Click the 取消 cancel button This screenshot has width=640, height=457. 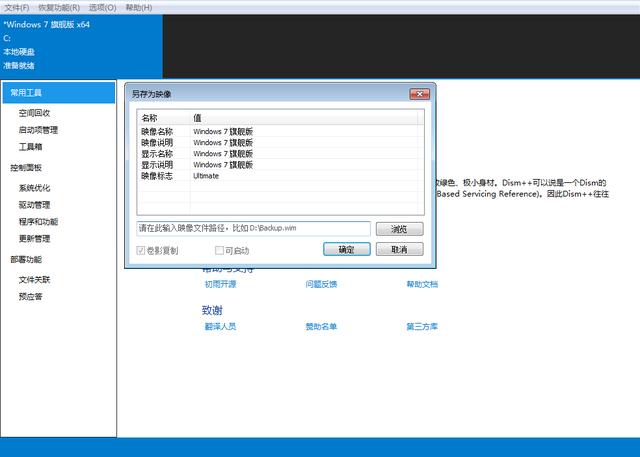399,249
